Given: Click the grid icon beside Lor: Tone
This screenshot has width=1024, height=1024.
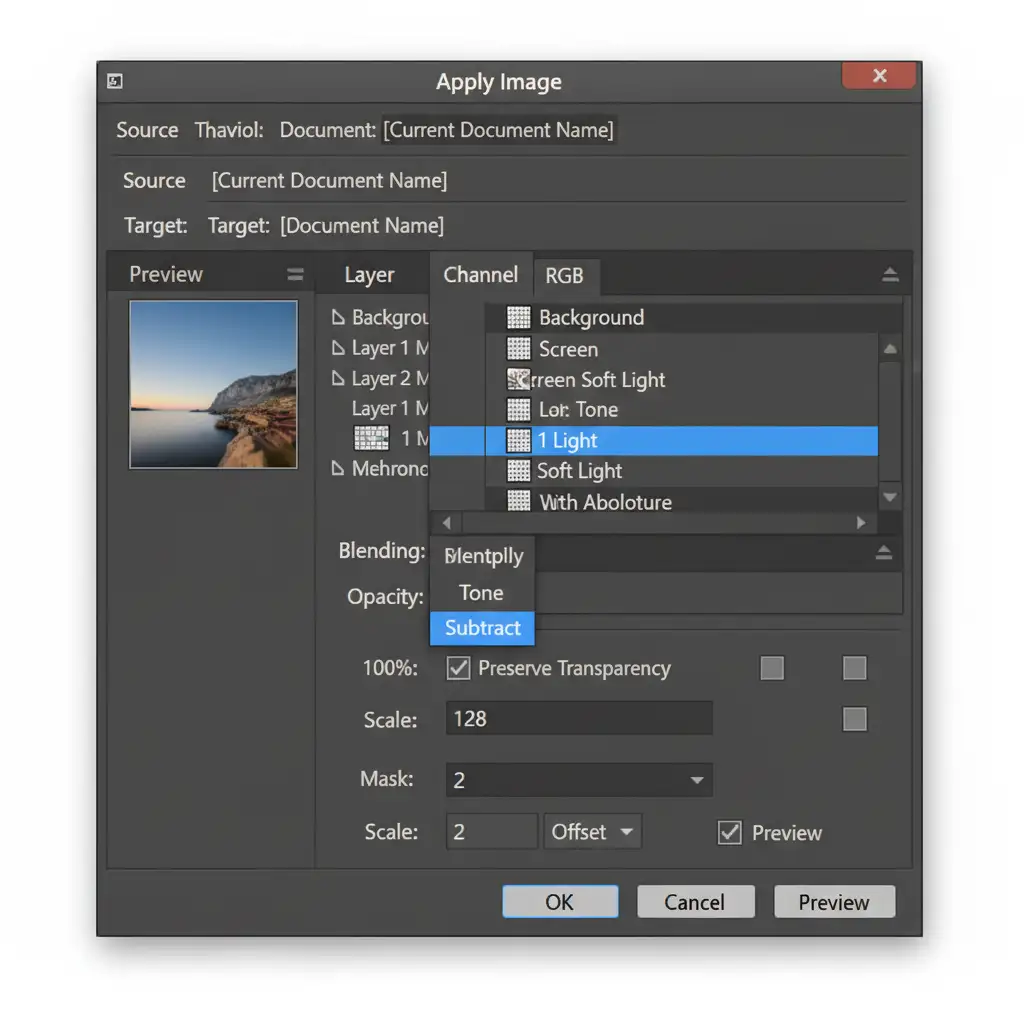Looking at the screenshot, I should 518,409.
